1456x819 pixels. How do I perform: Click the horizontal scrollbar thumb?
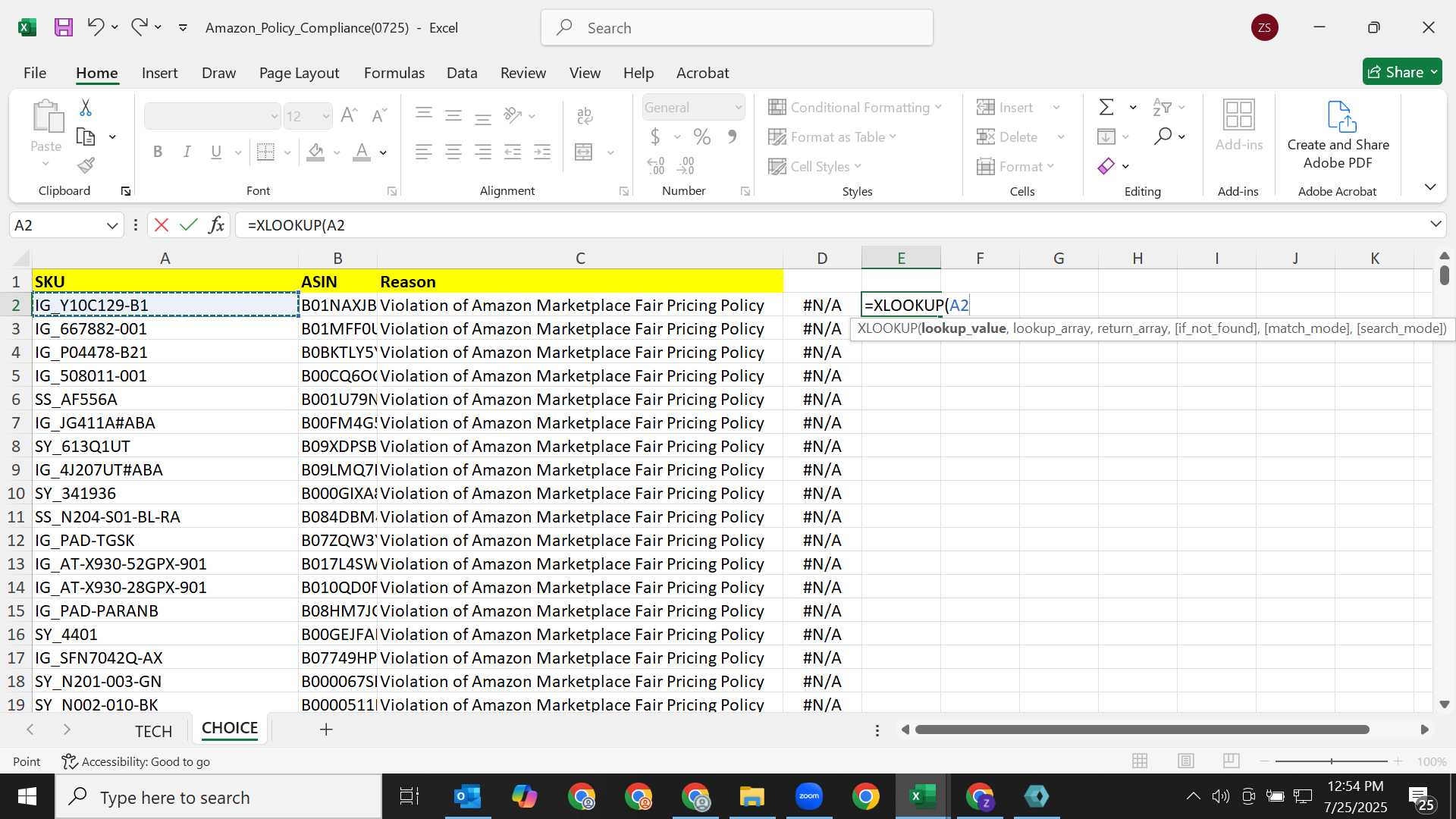point(1142,730)
